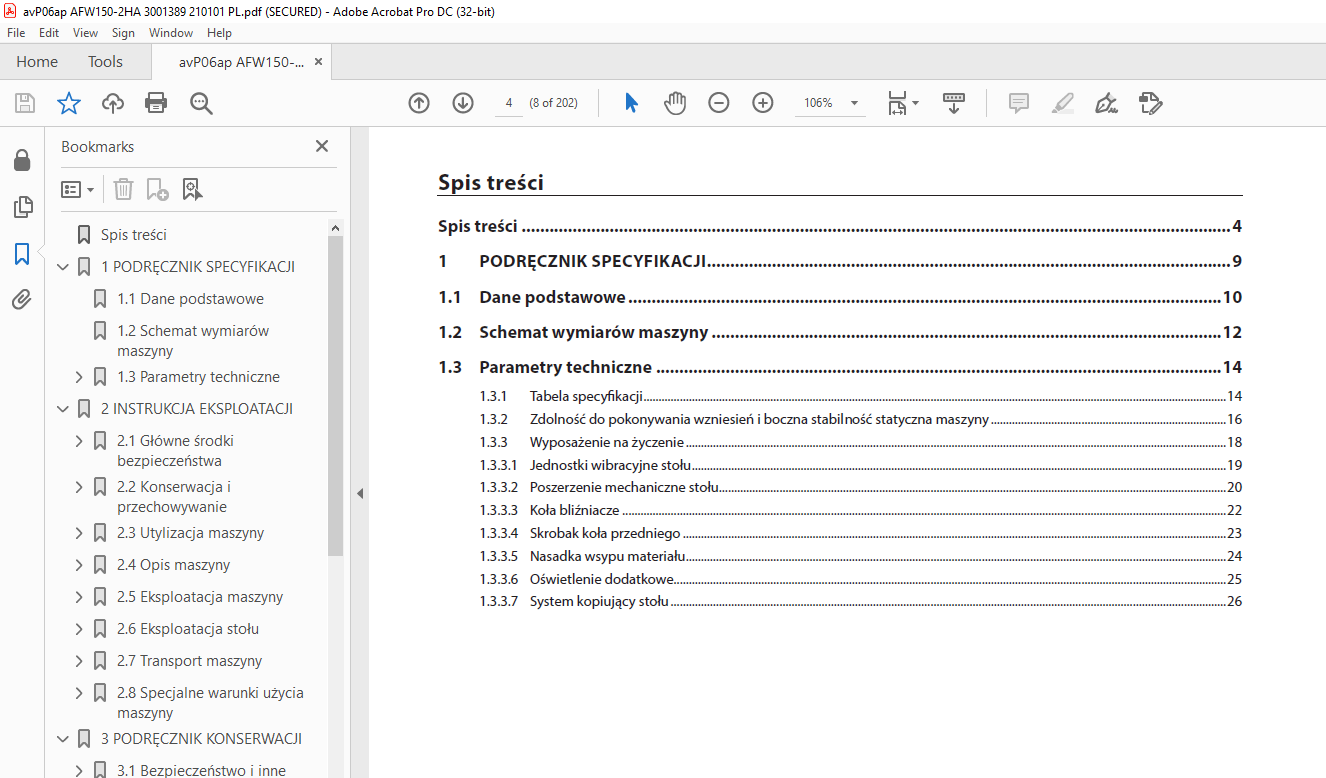Select 2.8 Specjalne warunki użycia bookmark
The width and height of the screenshot is (1326, 778).
210,703
